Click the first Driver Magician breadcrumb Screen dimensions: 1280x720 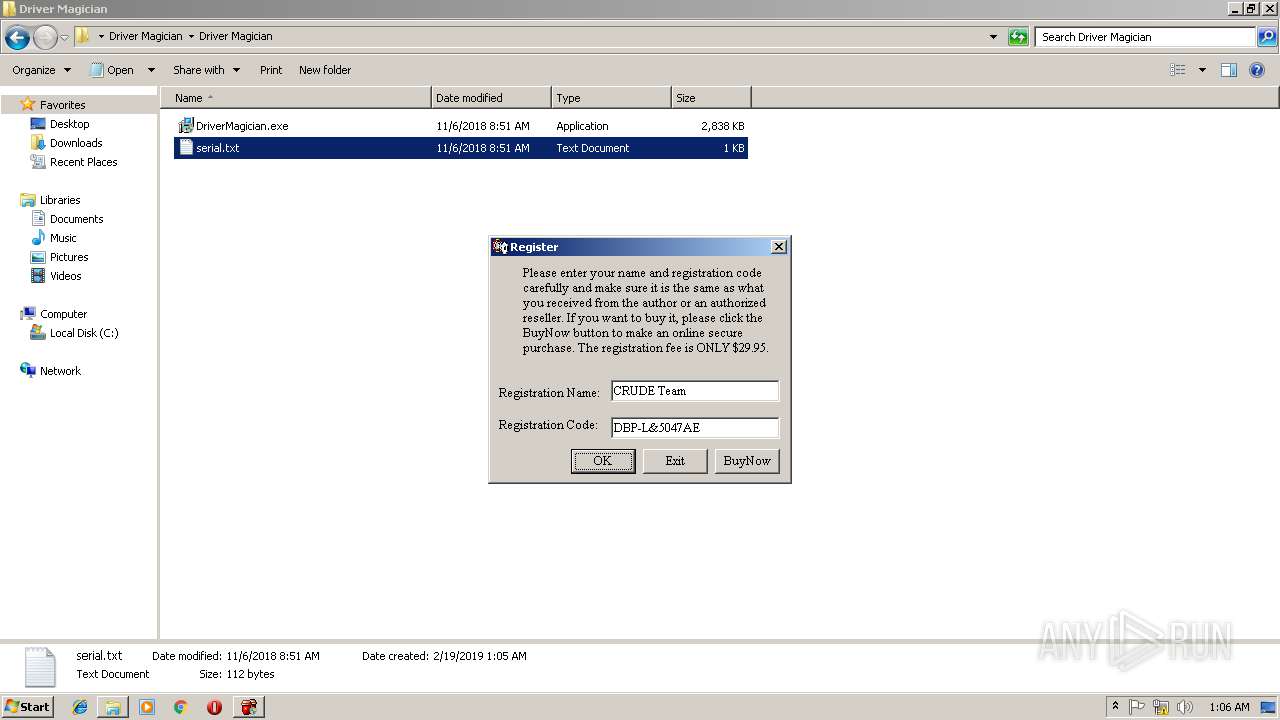click(145, 36)
